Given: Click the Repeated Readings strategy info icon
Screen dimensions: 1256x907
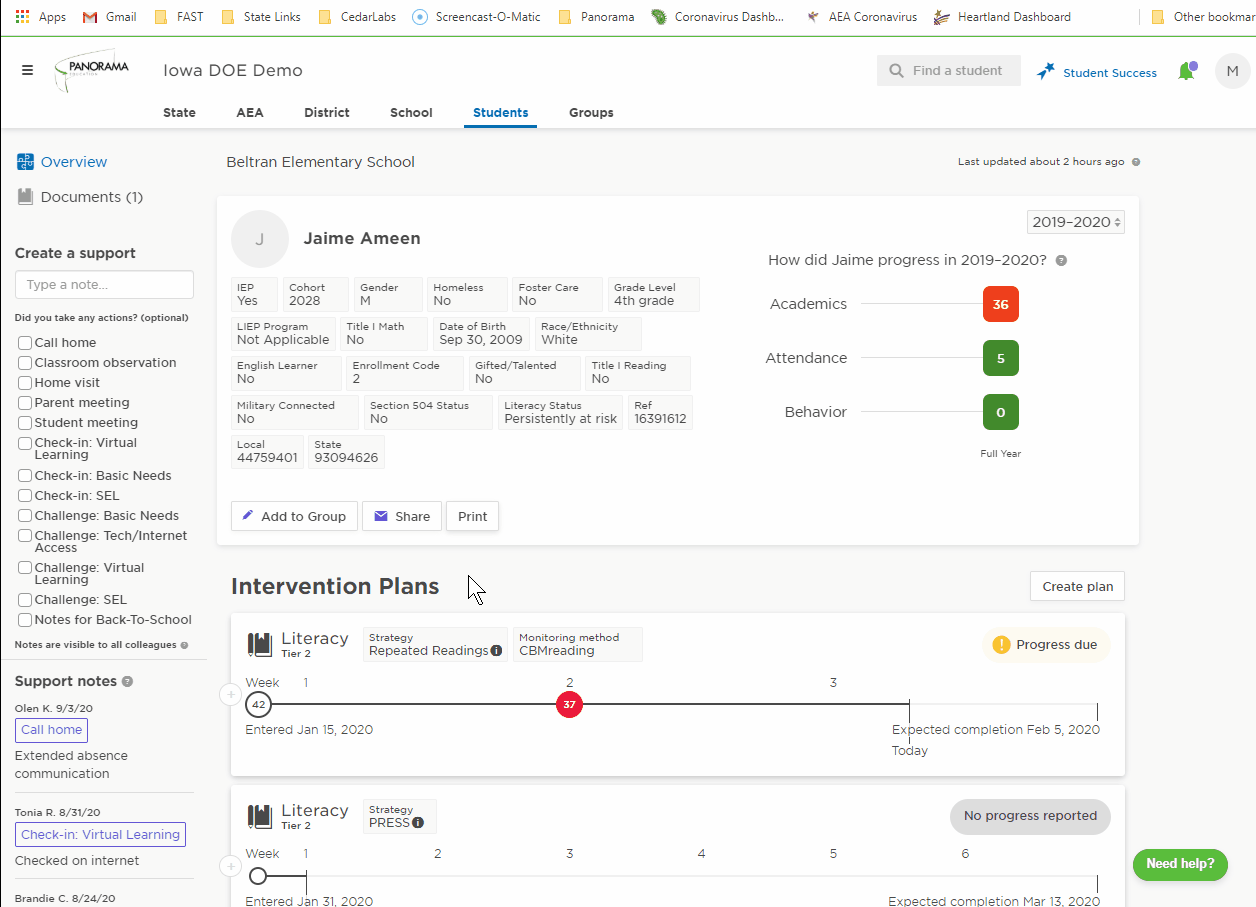Looking at the screenshot, I should (497, 651).
